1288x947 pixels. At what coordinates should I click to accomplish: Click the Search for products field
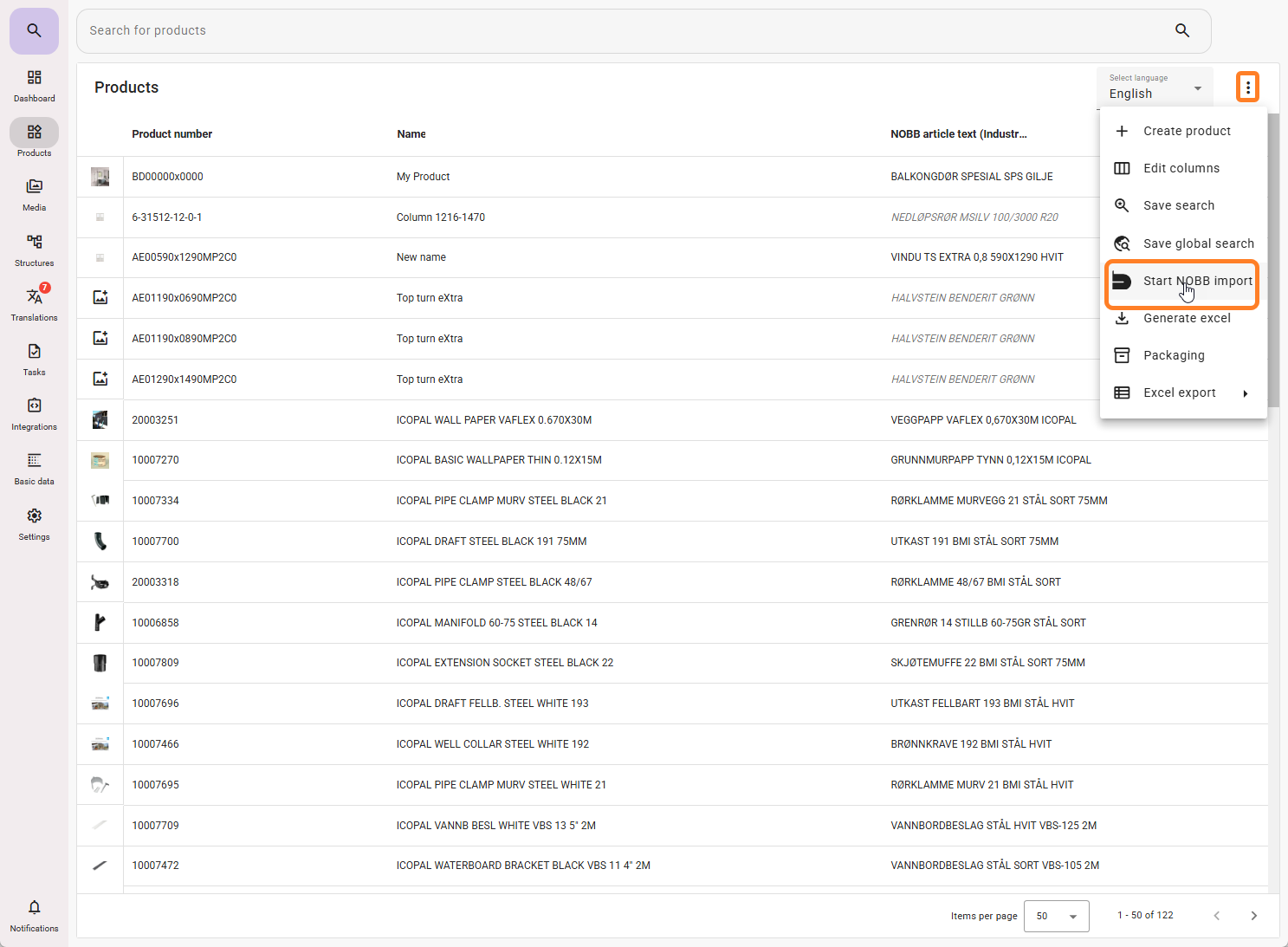click(624, 30)
